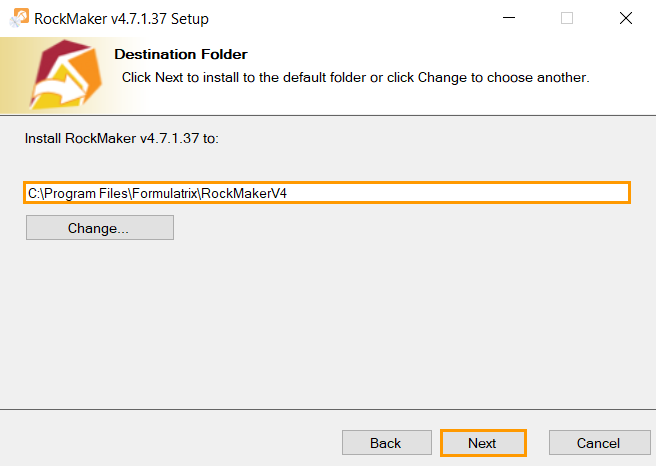Click 'RockMakerV4' in the install path
This screenshot has height=466, width=656.
tap(244, 193)
